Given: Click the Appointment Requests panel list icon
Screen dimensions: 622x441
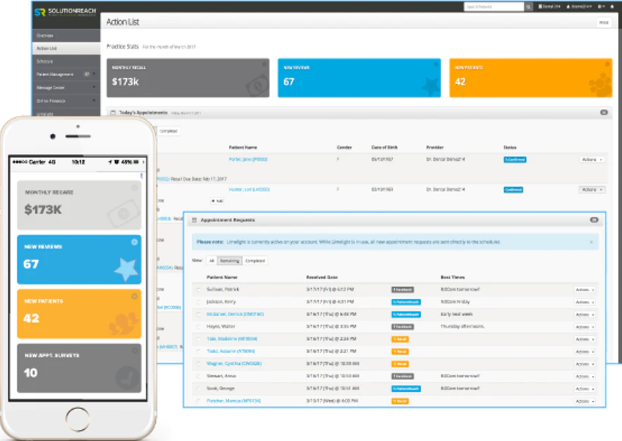Looking at the screenshot, I should (x=193, y=219).
